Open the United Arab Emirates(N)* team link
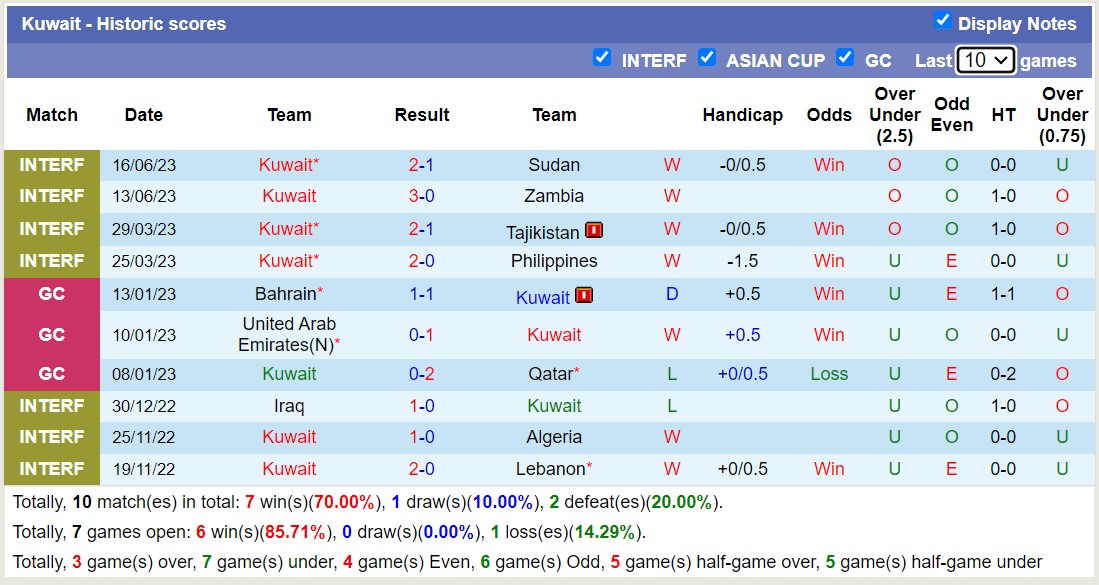 click(289, 334)
